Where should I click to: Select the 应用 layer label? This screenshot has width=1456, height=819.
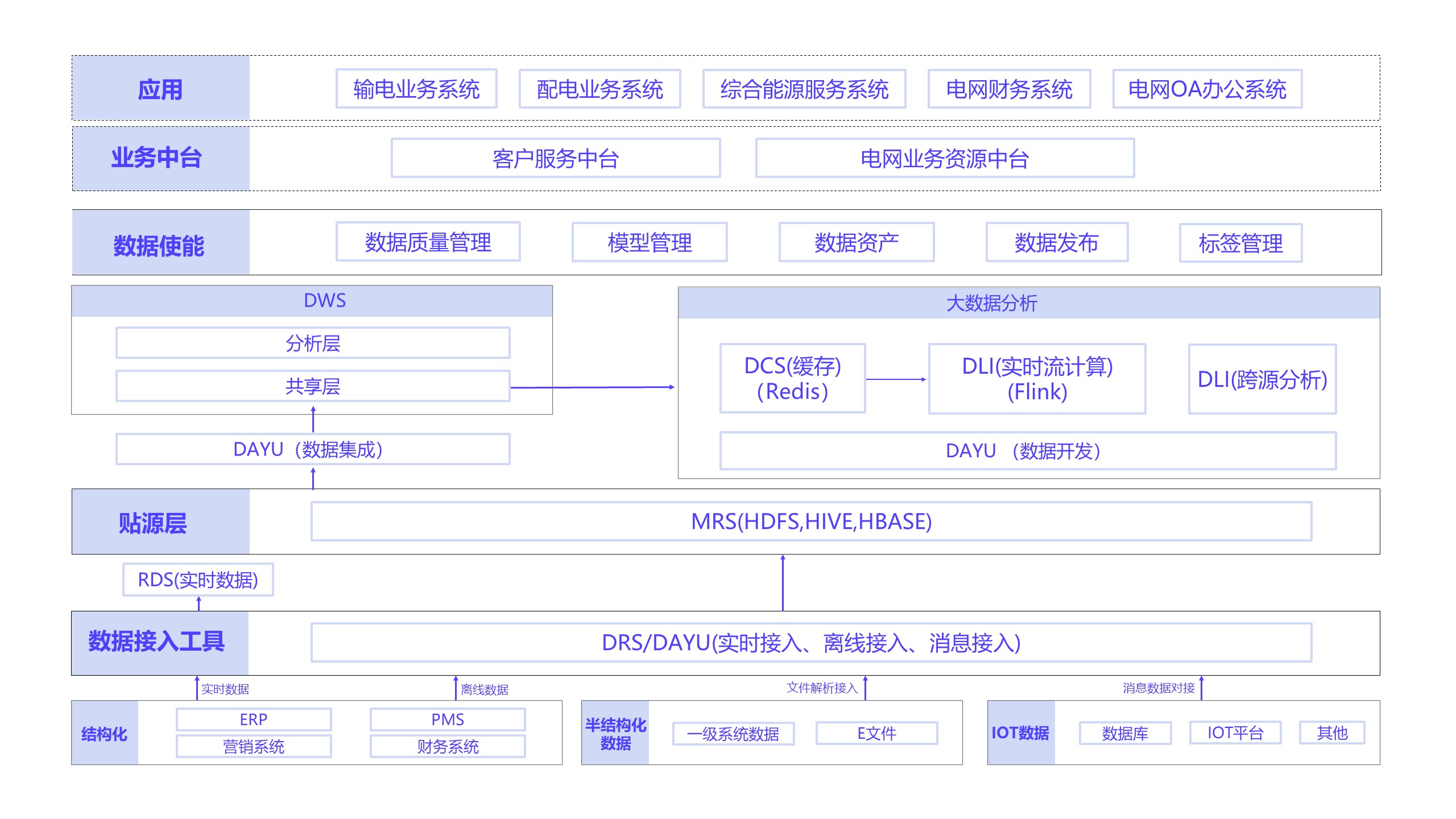pos(160,88)
